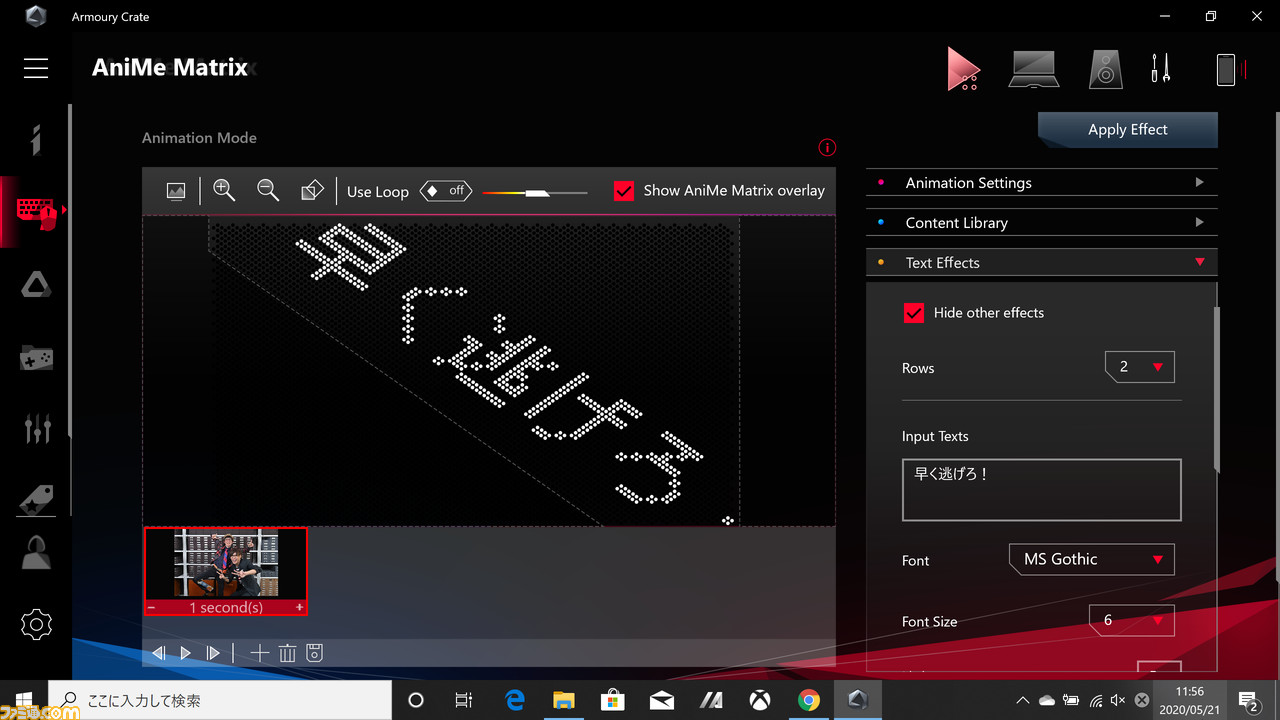Viewport: 1280px width, 720px height.
Task: Toggle the Use Loop off switch
Action: (446, 190)
